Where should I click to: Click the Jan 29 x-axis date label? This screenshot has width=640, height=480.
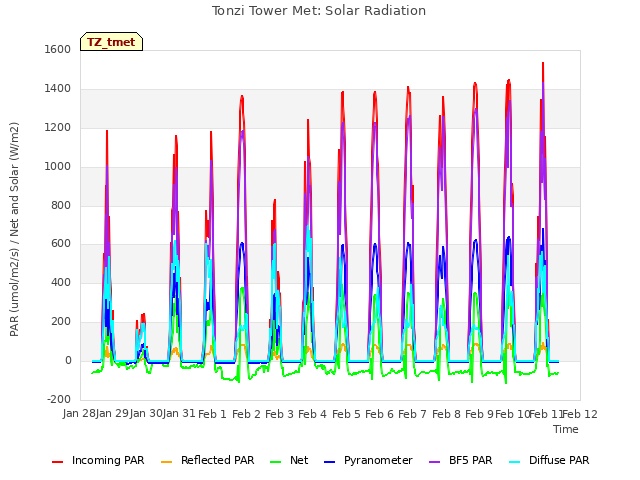click(x=113, y=414)
